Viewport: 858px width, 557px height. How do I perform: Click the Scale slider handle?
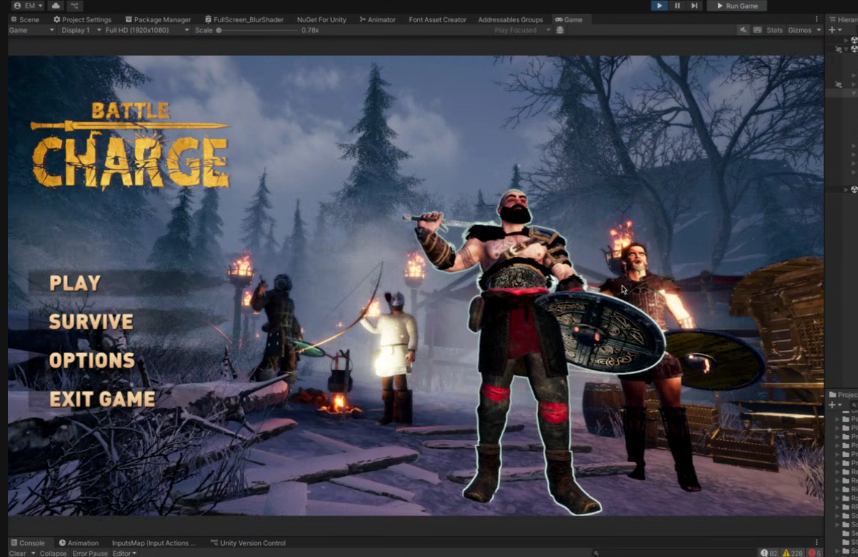(x=219, y=30)
